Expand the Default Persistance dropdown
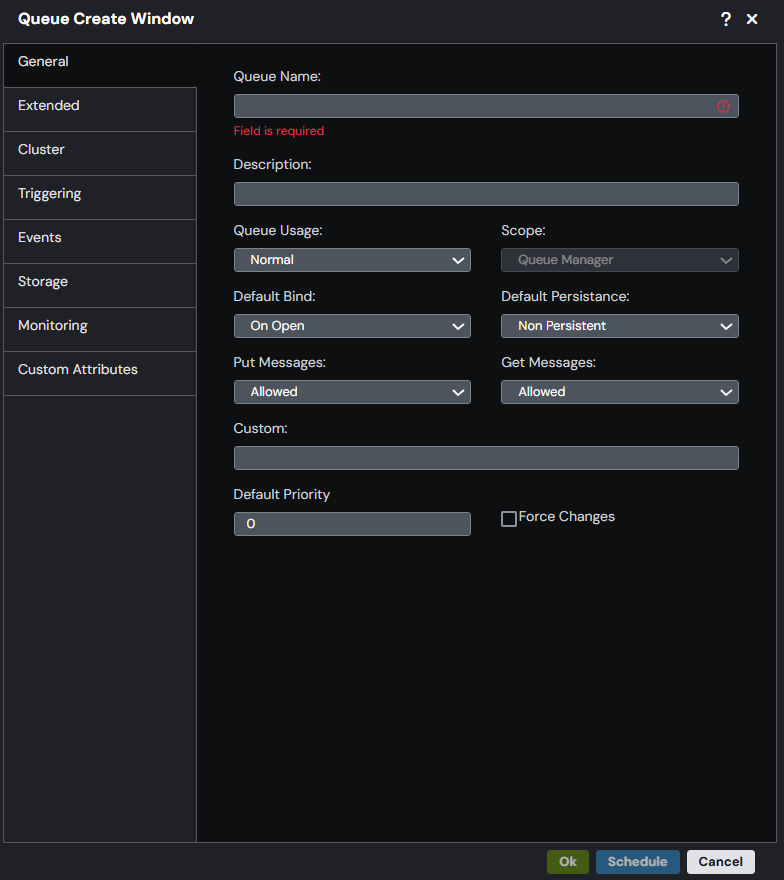 [x=620, y=326]
